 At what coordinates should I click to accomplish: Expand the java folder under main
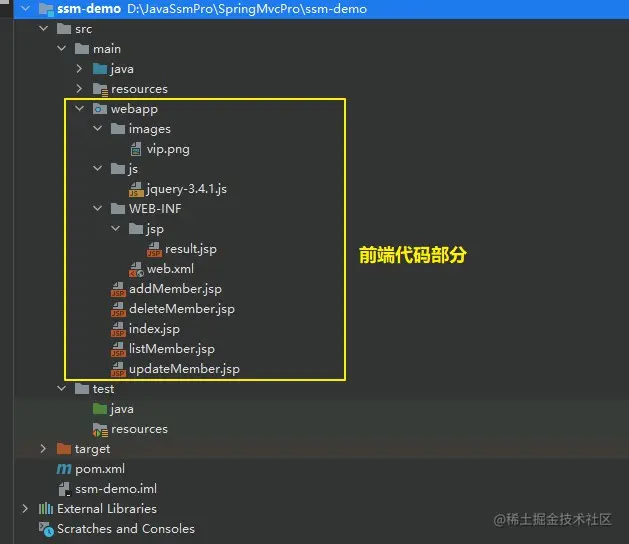pos(79,69)
